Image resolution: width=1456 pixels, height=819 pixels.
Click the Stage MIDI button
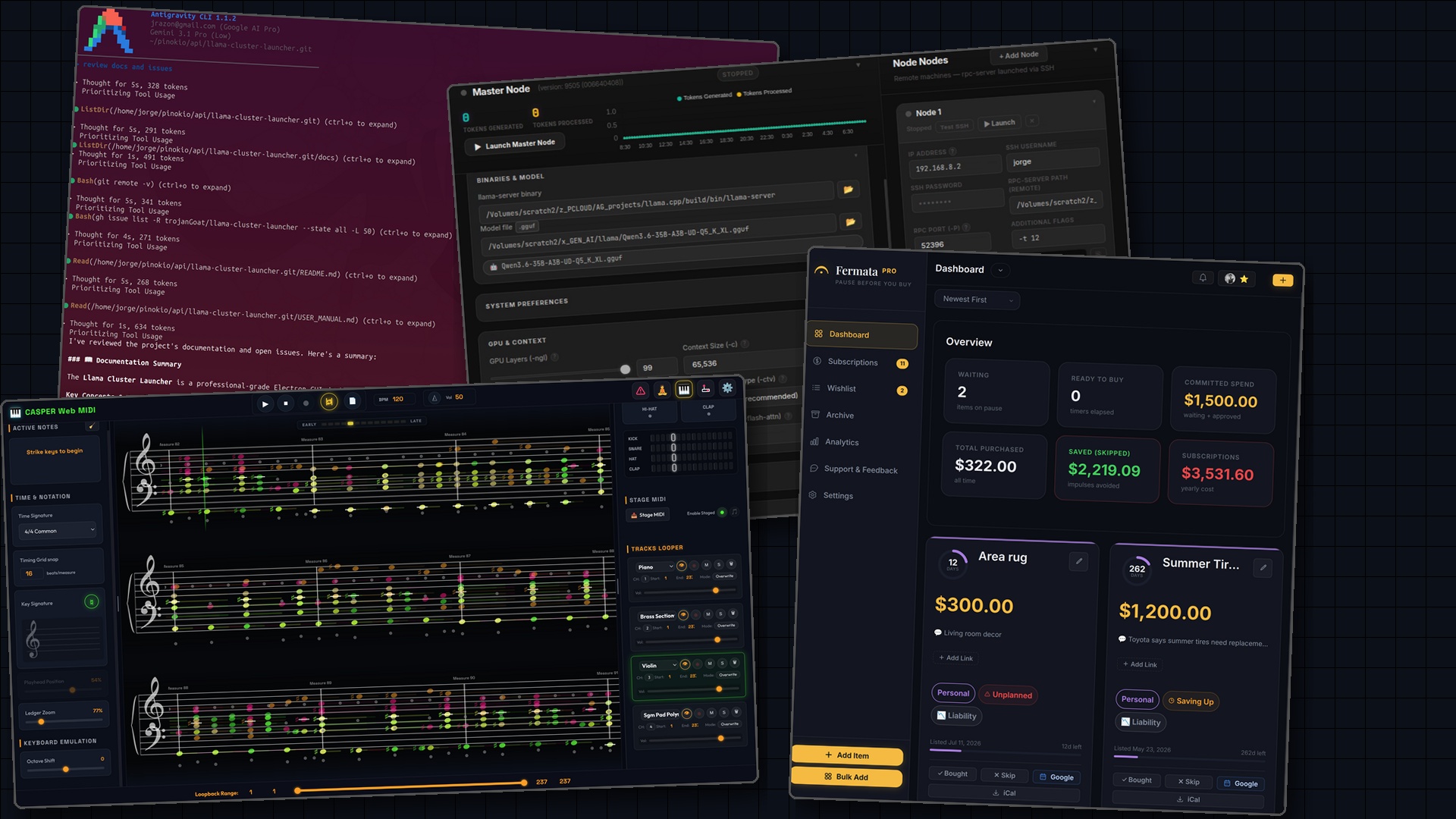click(648, 515)
